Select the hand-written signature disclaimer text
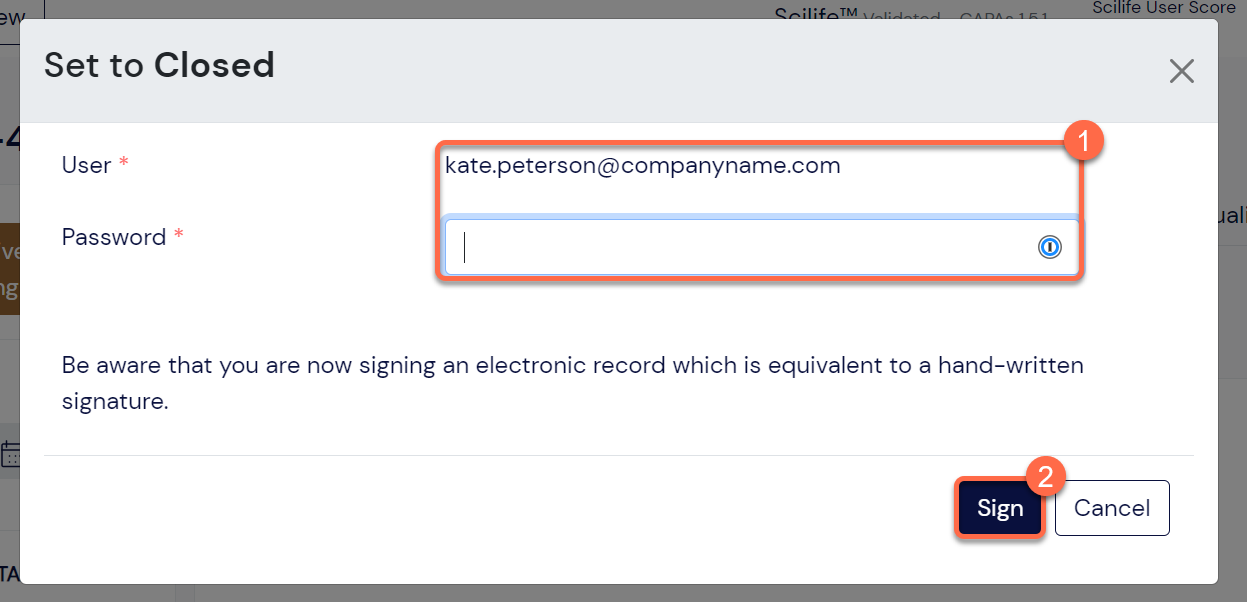1247x602 pixels. pos(573,384)
